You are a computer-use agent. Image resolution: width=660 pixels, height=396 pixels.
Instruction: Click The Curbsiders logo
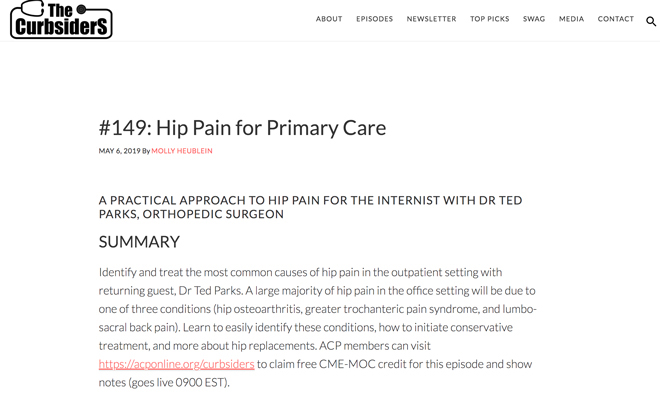(x=61, y=20)
